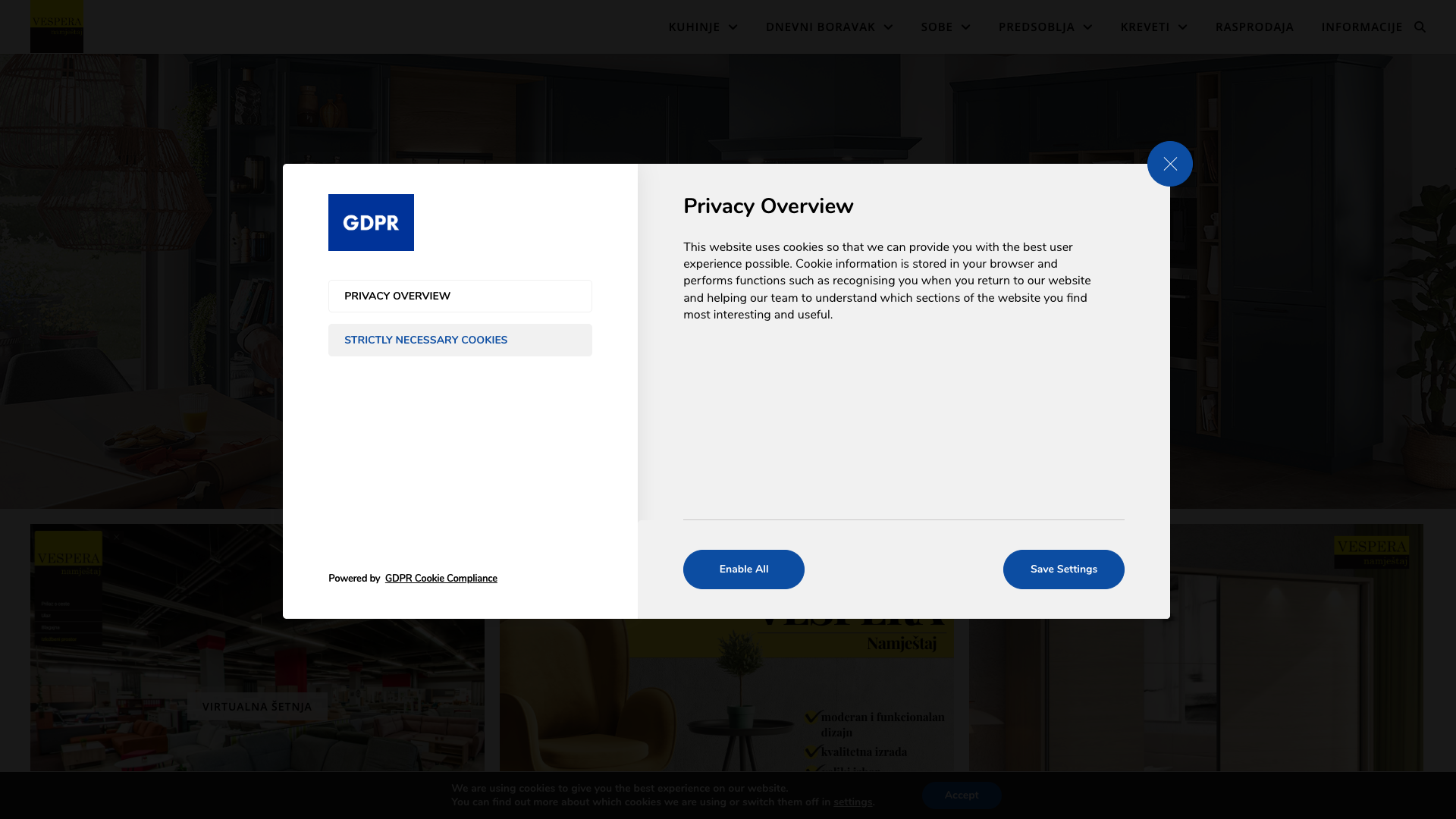The width and height of the screenshot is (1456, 819).
Task: Open the yellow armchair Vespera Namještaj promo image
Action: click(726, 696)
